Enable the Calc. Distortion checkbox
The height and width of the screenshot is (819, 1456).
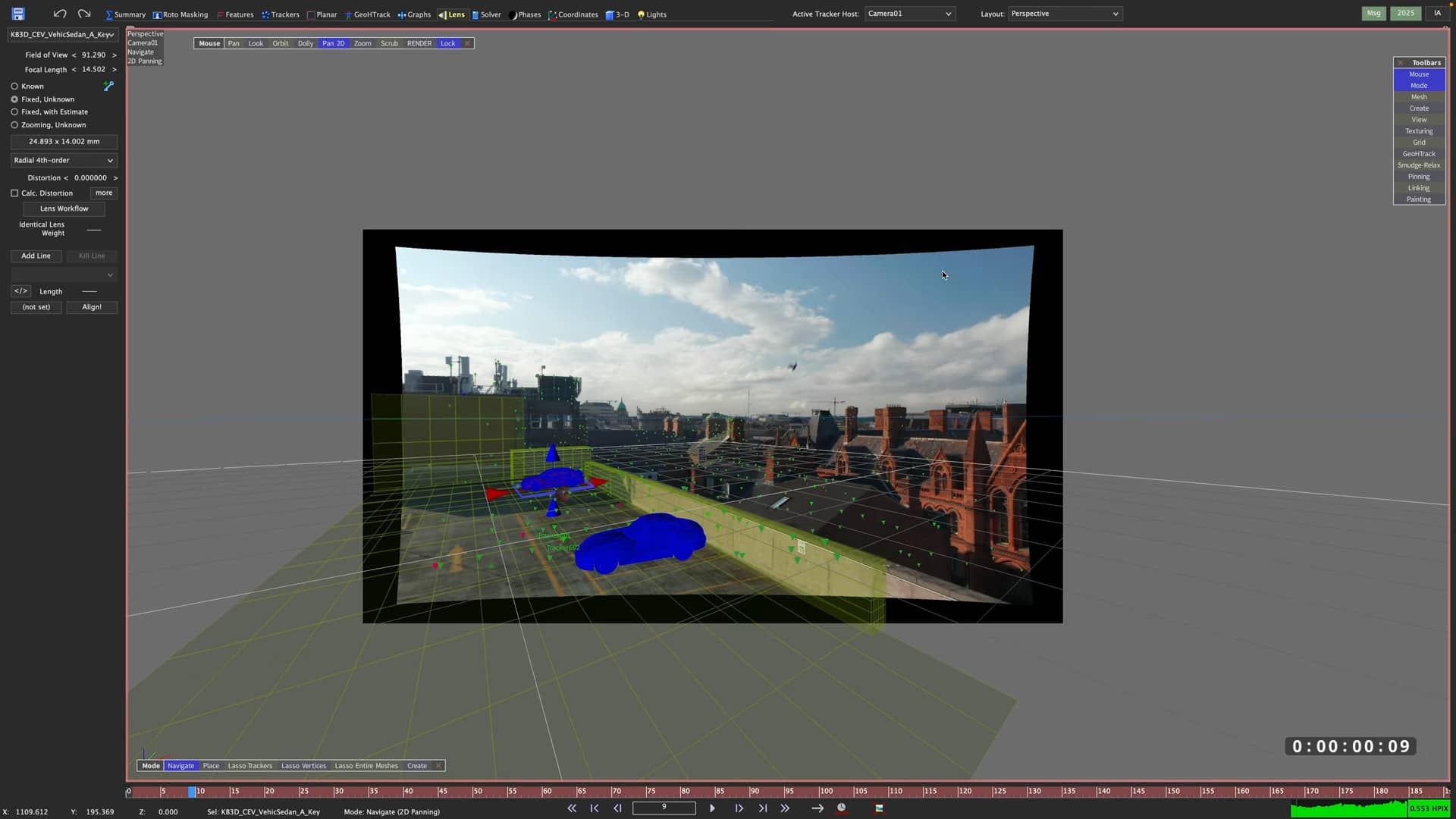click(x=14, y=193)
